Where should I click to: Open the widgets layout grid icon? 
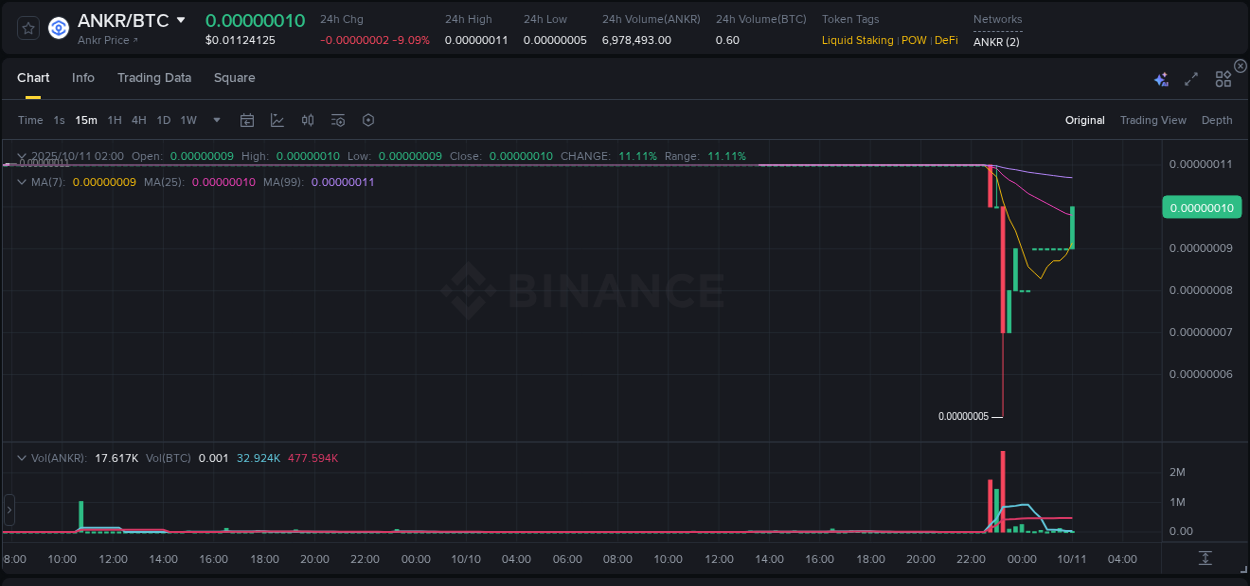[x=1223, y=78]
